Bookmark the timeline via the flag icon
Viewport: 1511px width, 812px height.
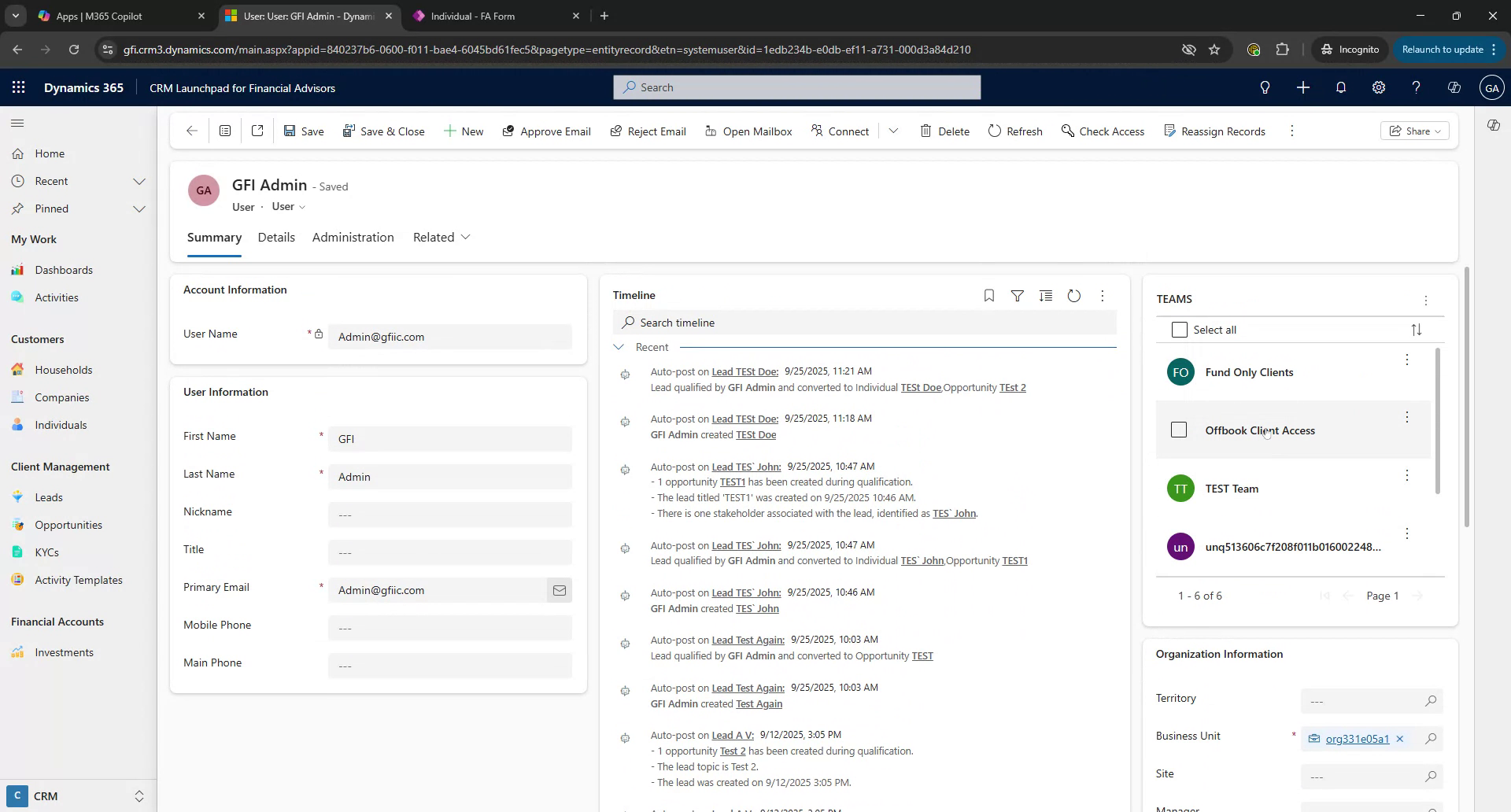[988, 296]
